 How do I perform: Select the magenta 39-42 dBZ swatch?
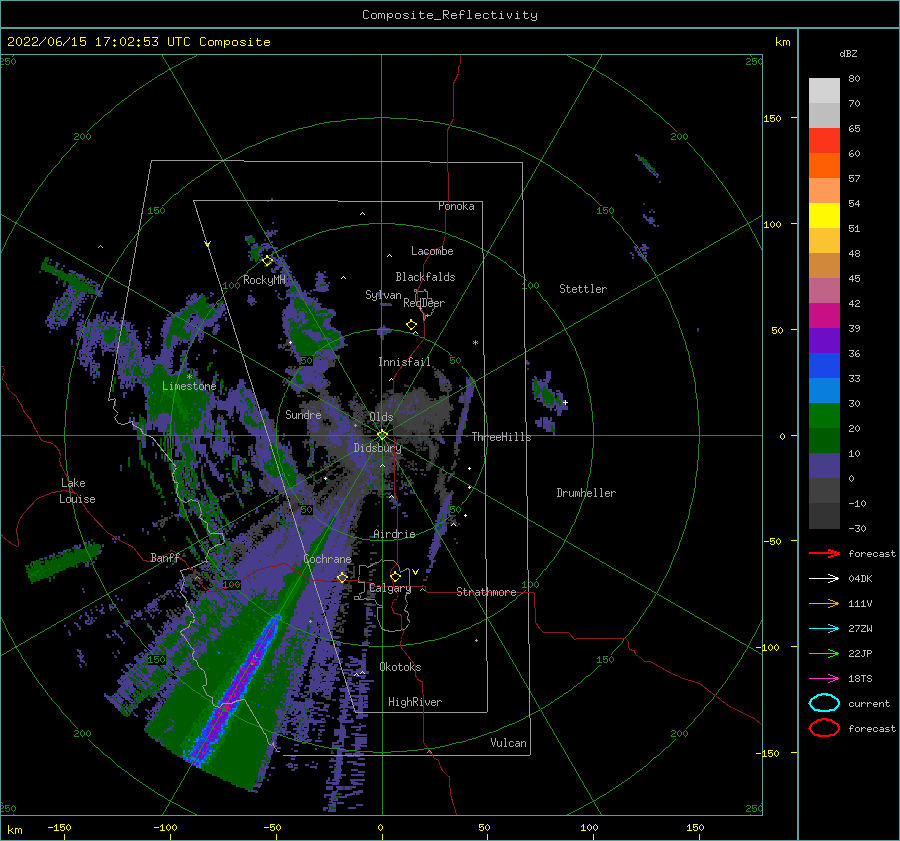824,316
